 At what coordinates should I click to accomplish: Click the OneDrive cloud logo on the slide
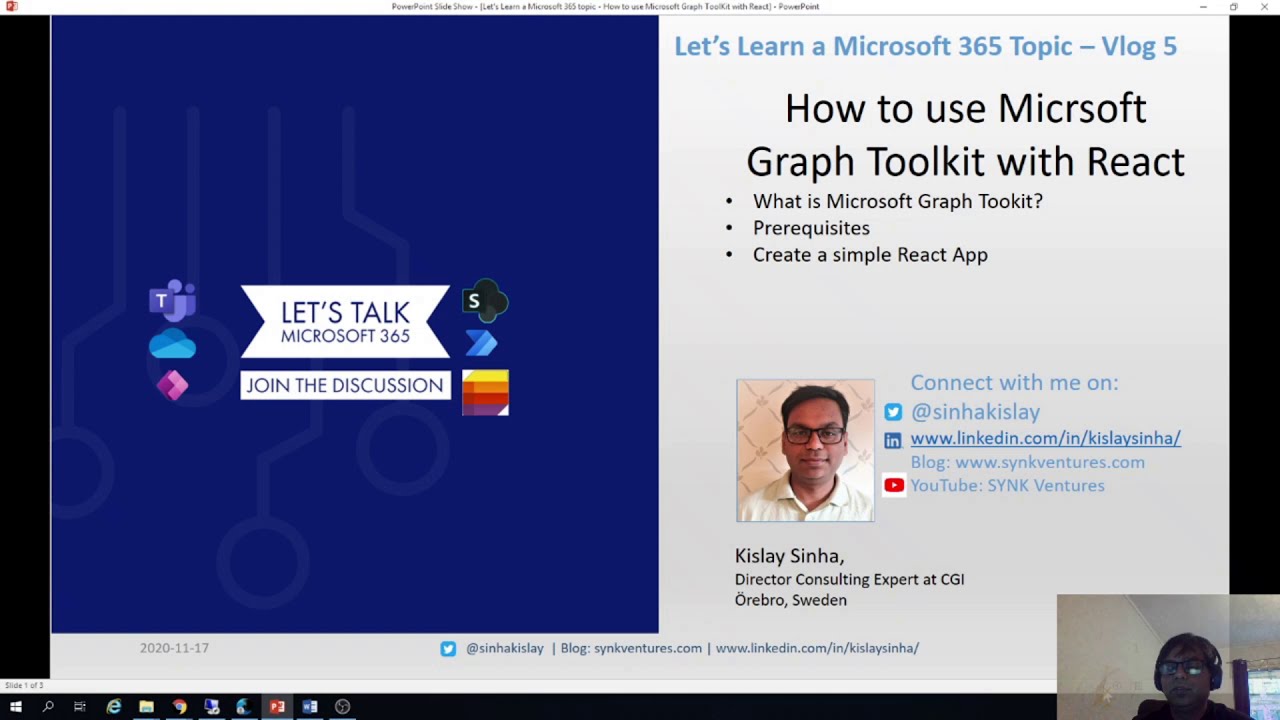172,346
